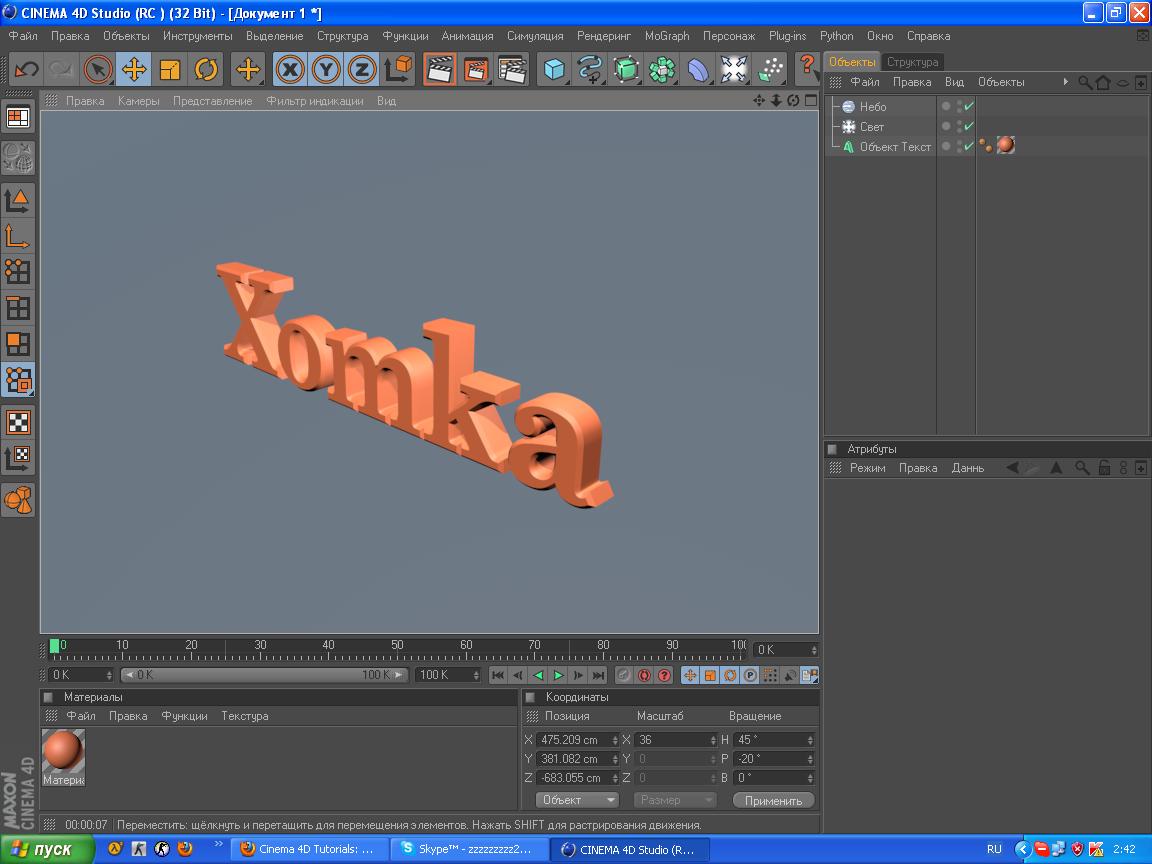Image resolution: width=1152 pixels, height=864 pixels.
Task: Select the orange material thumbnail
Action: coord(63,752)
